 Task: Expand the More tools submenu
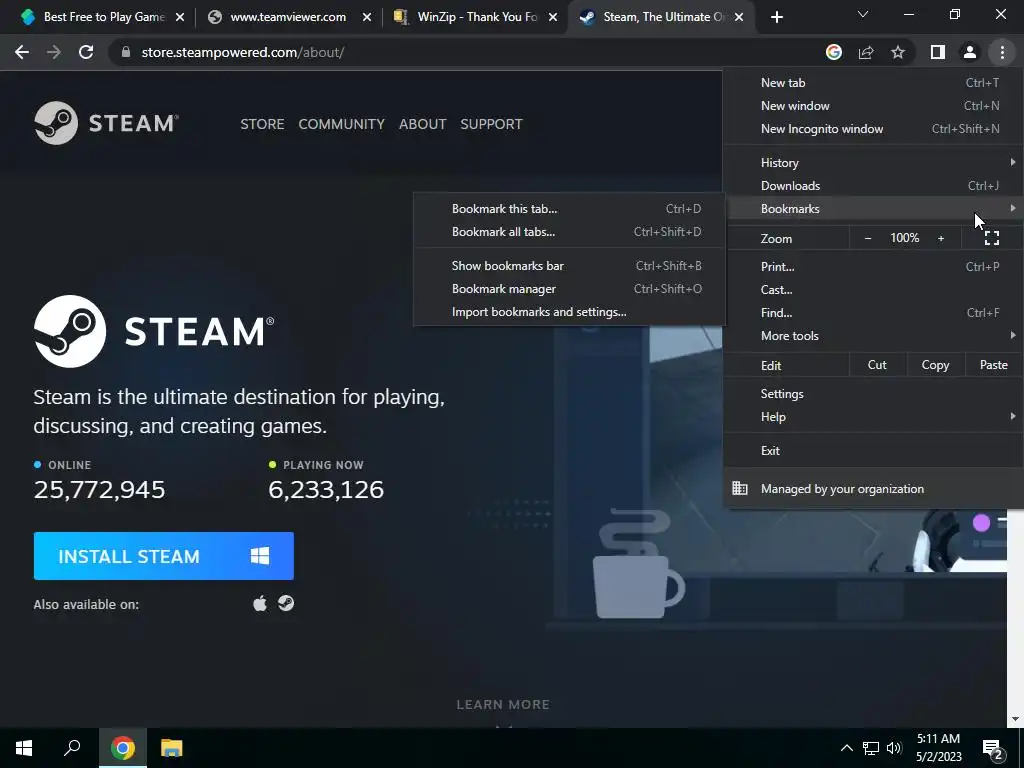872,336
